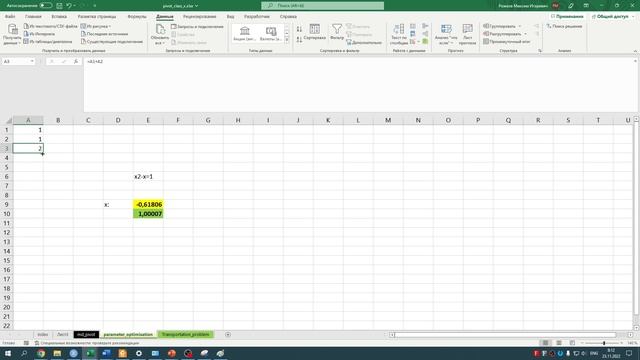The image size is (640, 360).
Task: Open the Сортировка dialog button
Action: tap(315, 32)
